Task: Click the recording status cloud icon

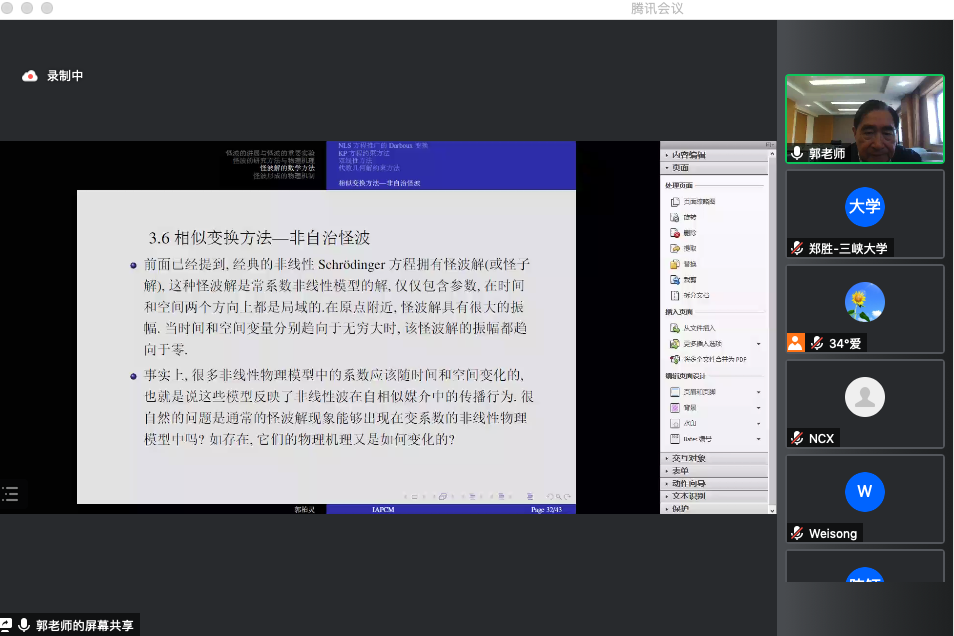Action: [x=30, y=76]
